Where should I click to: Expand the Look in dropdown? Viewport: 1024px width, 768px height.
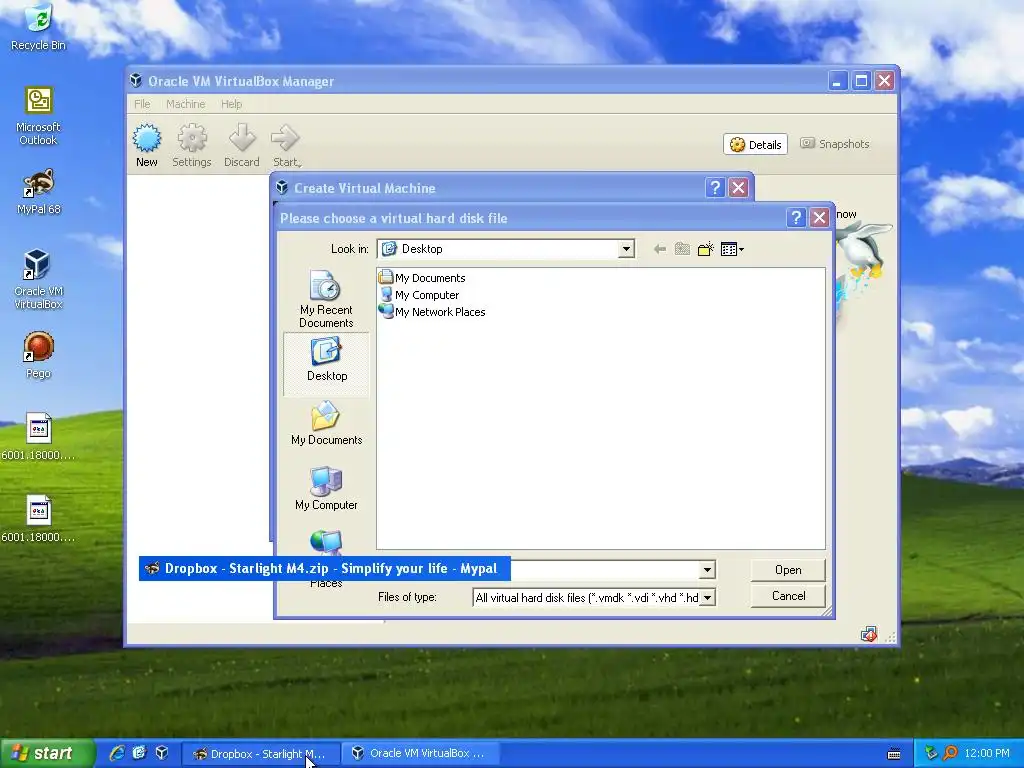pos(626,249)
